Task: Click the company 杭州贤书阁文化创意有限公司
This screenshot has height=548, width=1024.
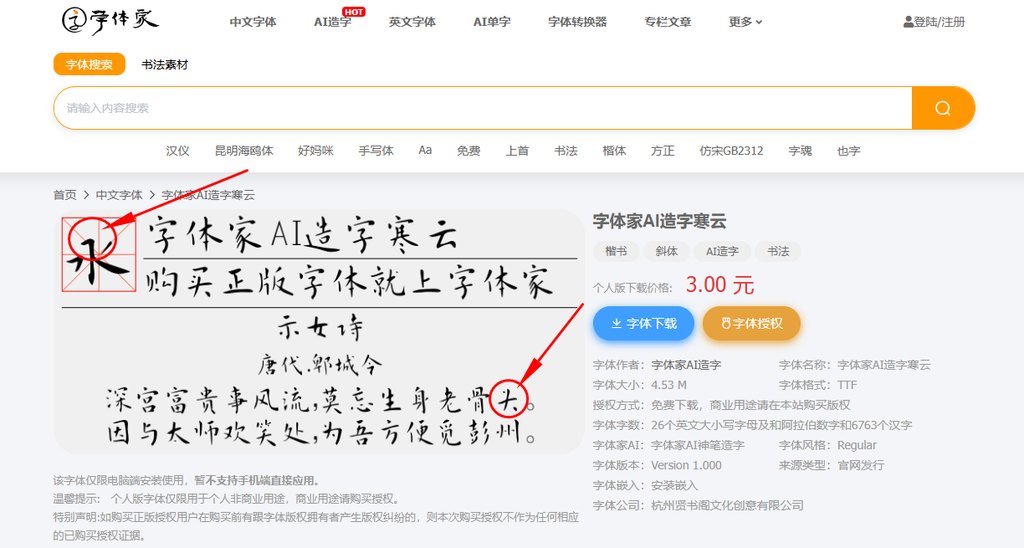Action: (x=727, y=506)
